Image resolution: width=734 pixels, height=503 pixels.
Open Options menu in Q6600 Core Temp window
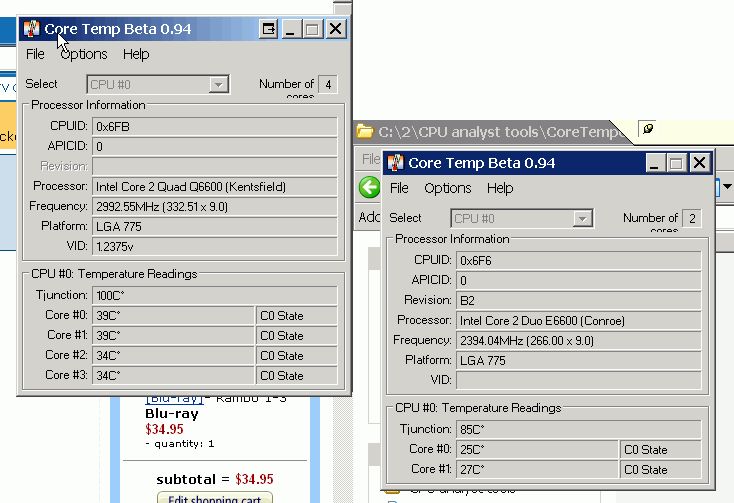[84, 54]
